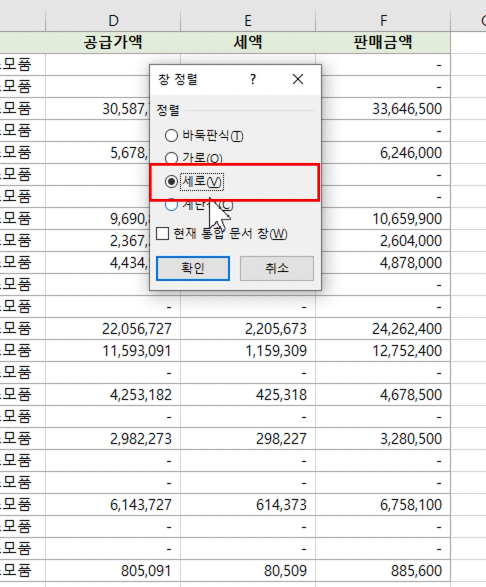Select cell with value 11,593,091
This screenshot has width=486, height=587.
(x=113, y=351)
